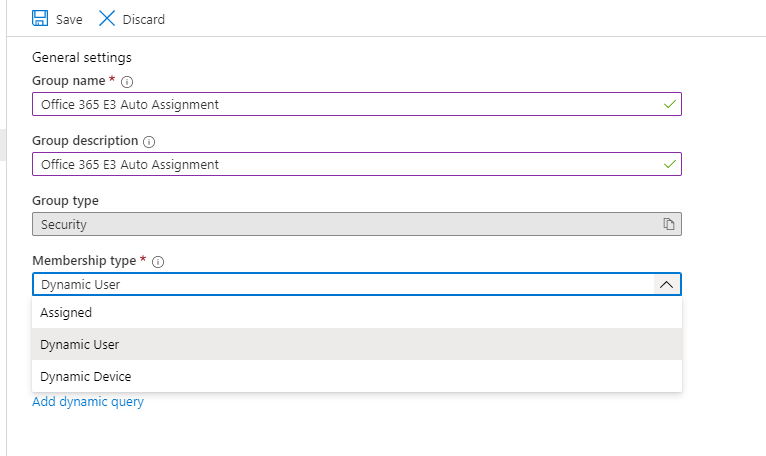Click green checkmark in Group description field
Viewport: 766px width, 456px height.
click(x=670, y=164)
